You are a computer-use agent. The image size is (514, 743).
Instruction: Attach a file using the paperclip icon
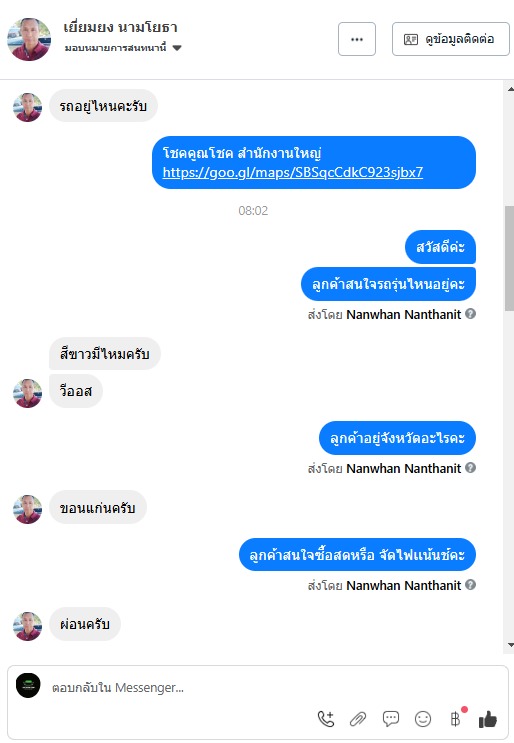358,719
